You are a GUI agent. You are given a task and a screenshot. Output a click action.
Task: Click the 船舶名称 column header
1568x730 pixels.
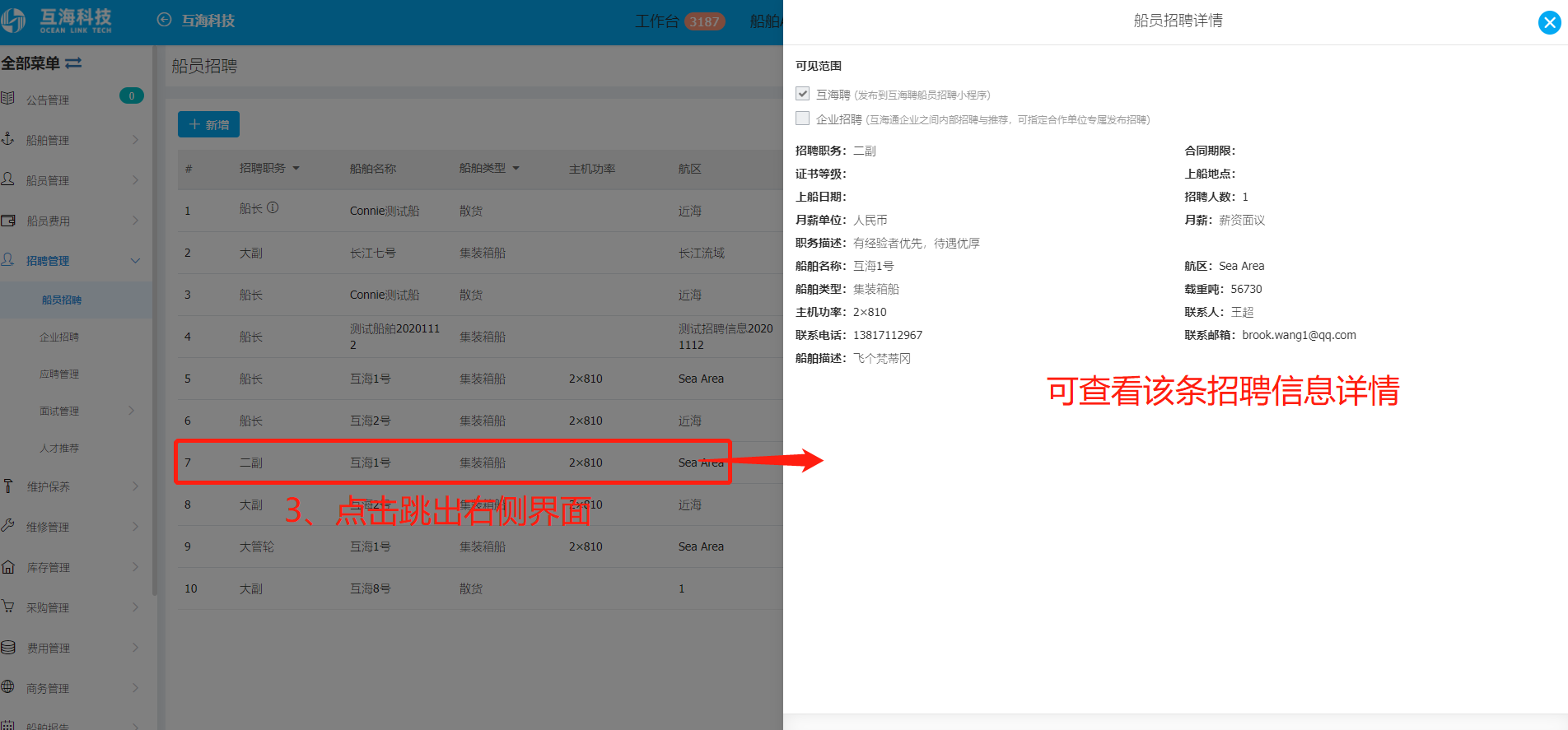373,169
